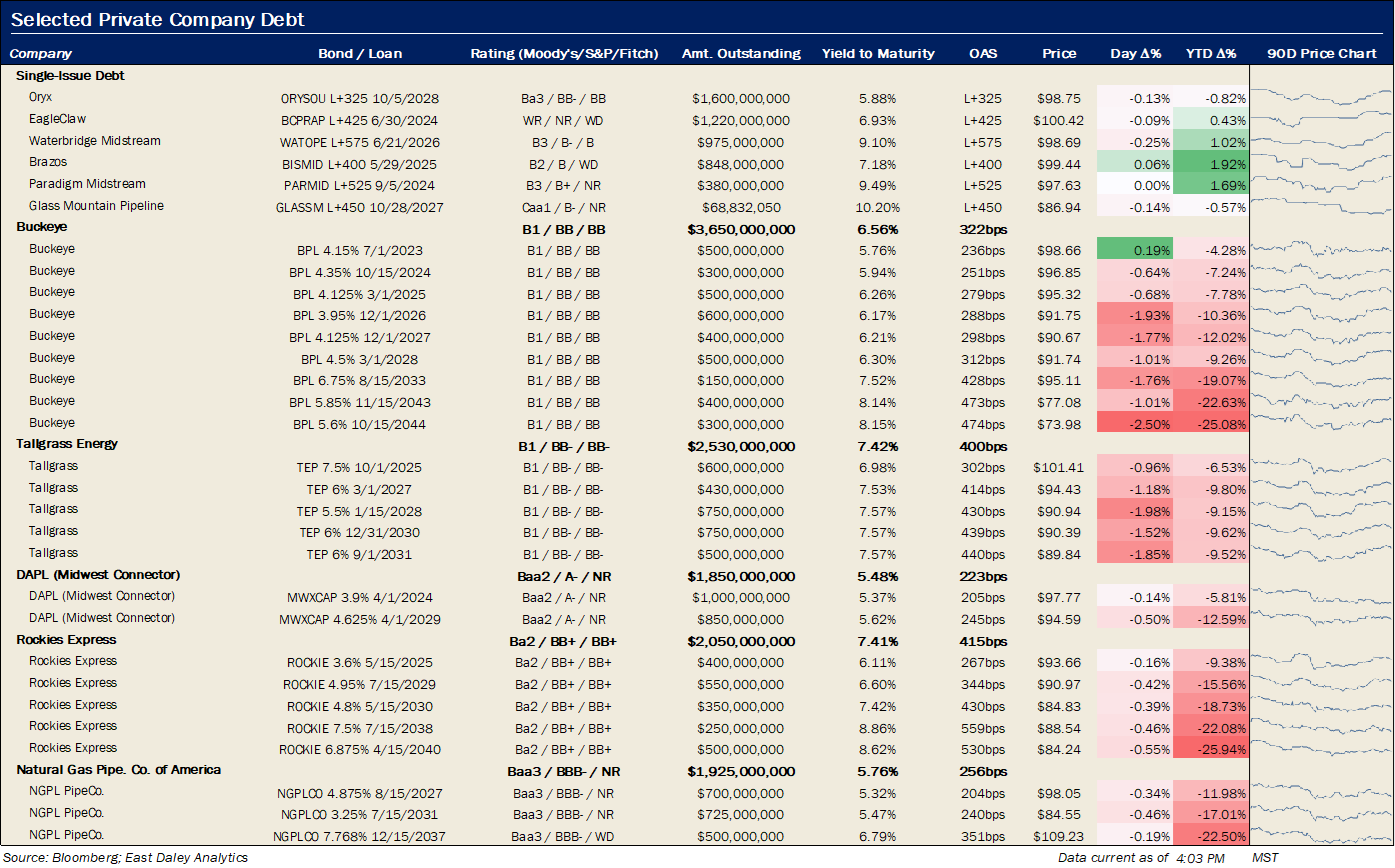Select the 559bps OAS value

[x=983, y=728]
